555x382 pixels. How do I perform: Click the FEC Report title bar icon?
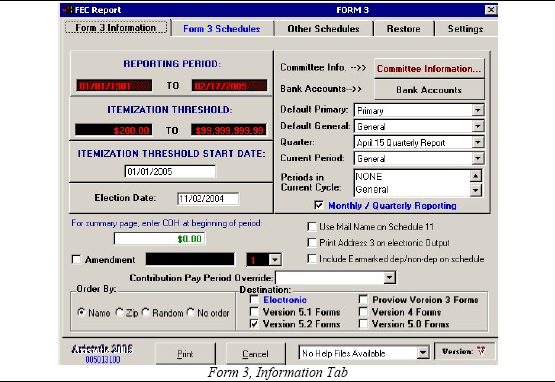pyautogui.click(x=67, y=10)
